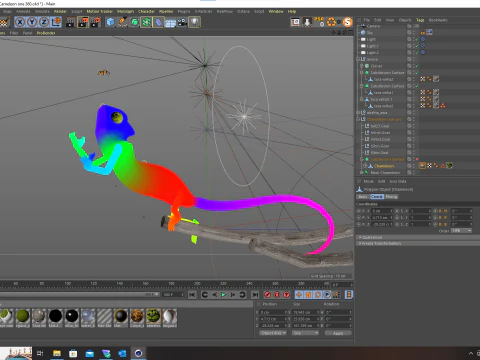Open the Object (Rel) dropdown
Screen dimensions: 480x360
(273, 333)
